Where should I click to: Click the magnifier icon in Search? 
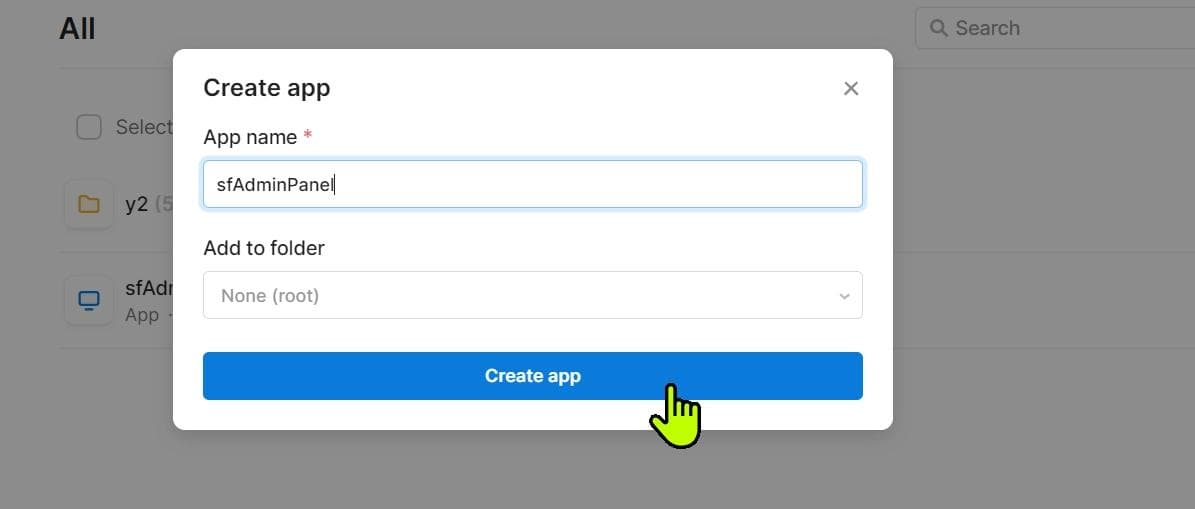point(939,28)
